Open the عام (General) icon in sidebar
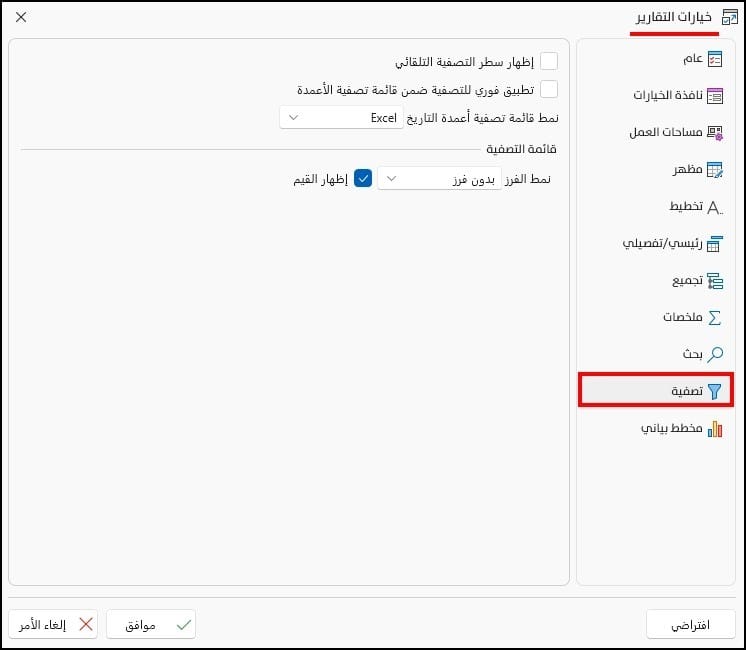 (715, 59)
